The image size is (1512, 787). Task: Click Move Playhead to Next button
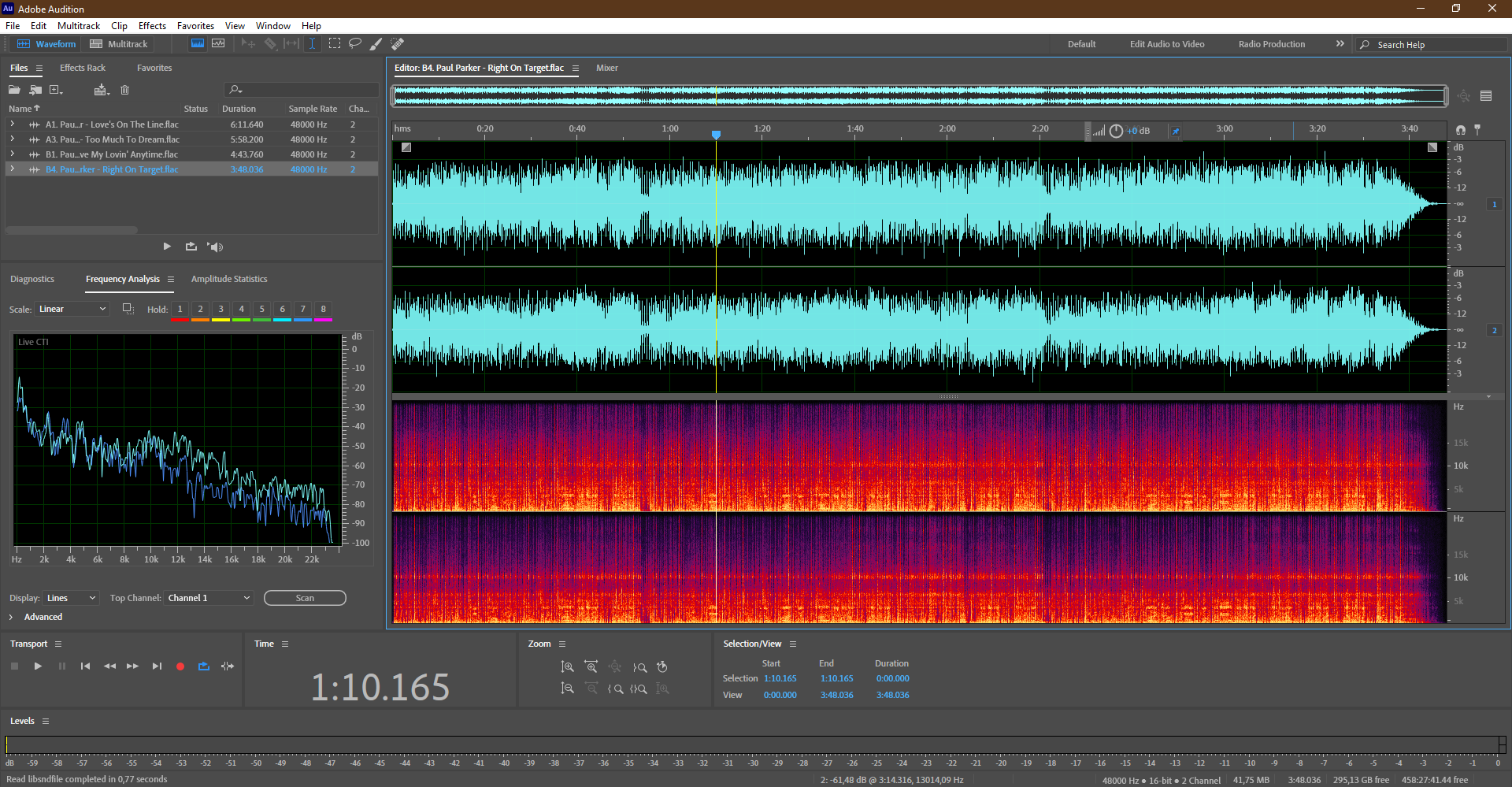tap(157, 666)
